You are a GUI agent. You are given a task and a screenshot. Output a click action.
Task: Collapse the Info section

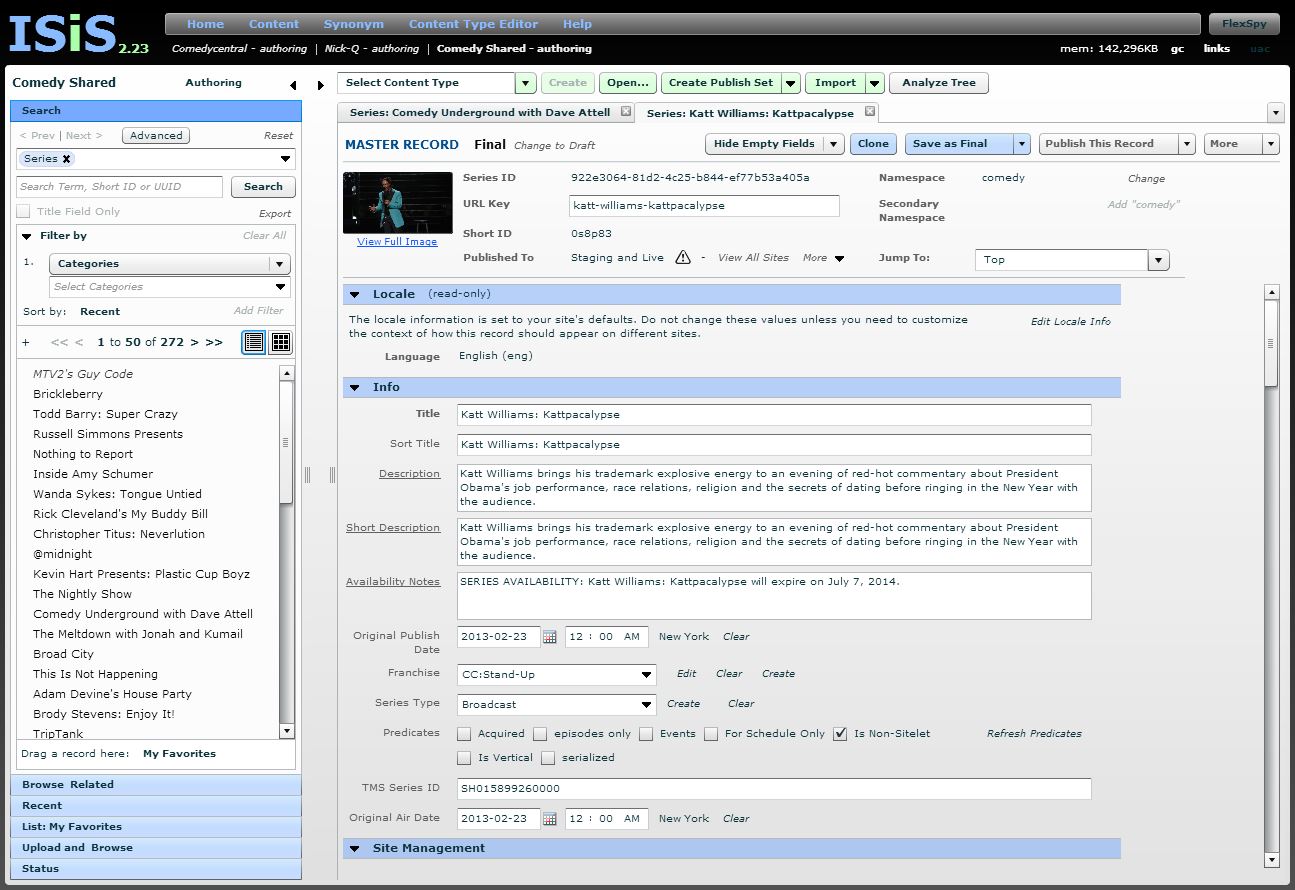pos(354,388)
